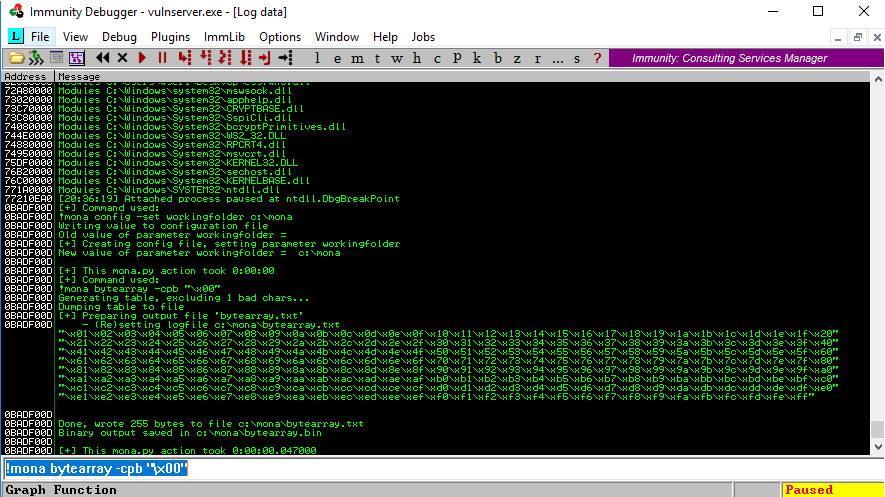Open breakpoints window with 'b' button
Screen dimensions: 885x497
497,58
